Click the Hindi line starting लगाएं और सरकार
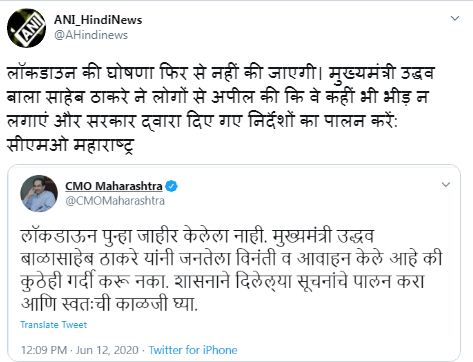Screen dimensions: 473x362 point(202,121)
